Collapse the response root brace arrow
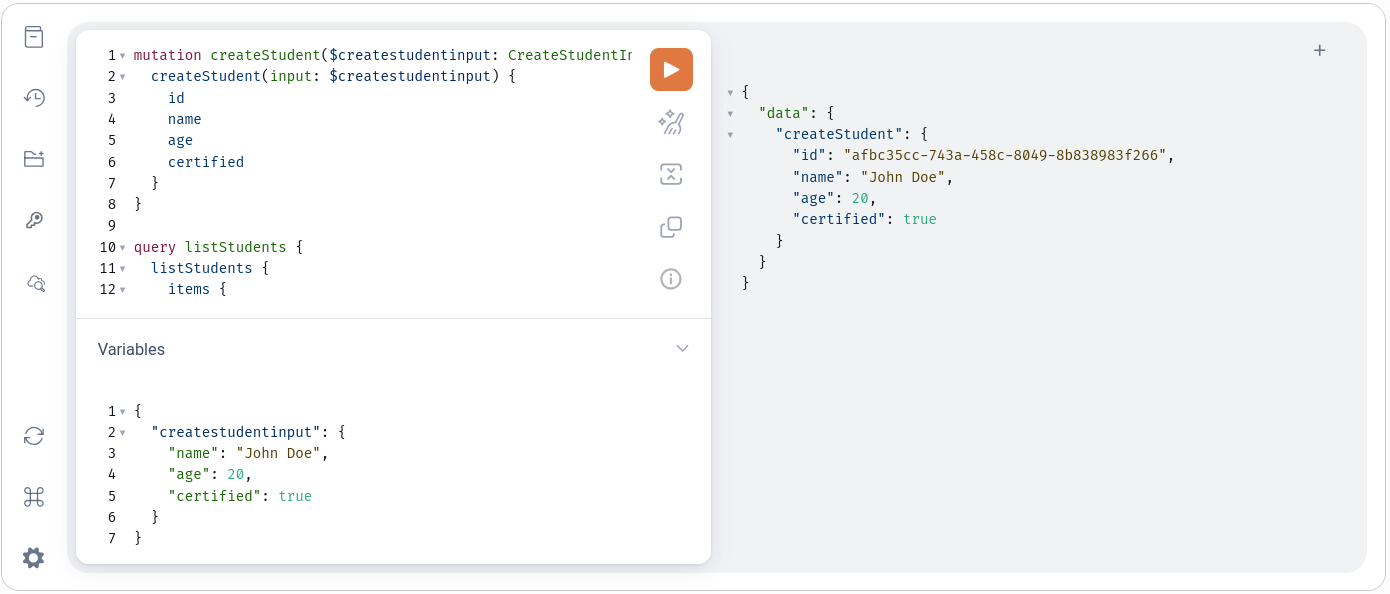 [x=731, y=93]
